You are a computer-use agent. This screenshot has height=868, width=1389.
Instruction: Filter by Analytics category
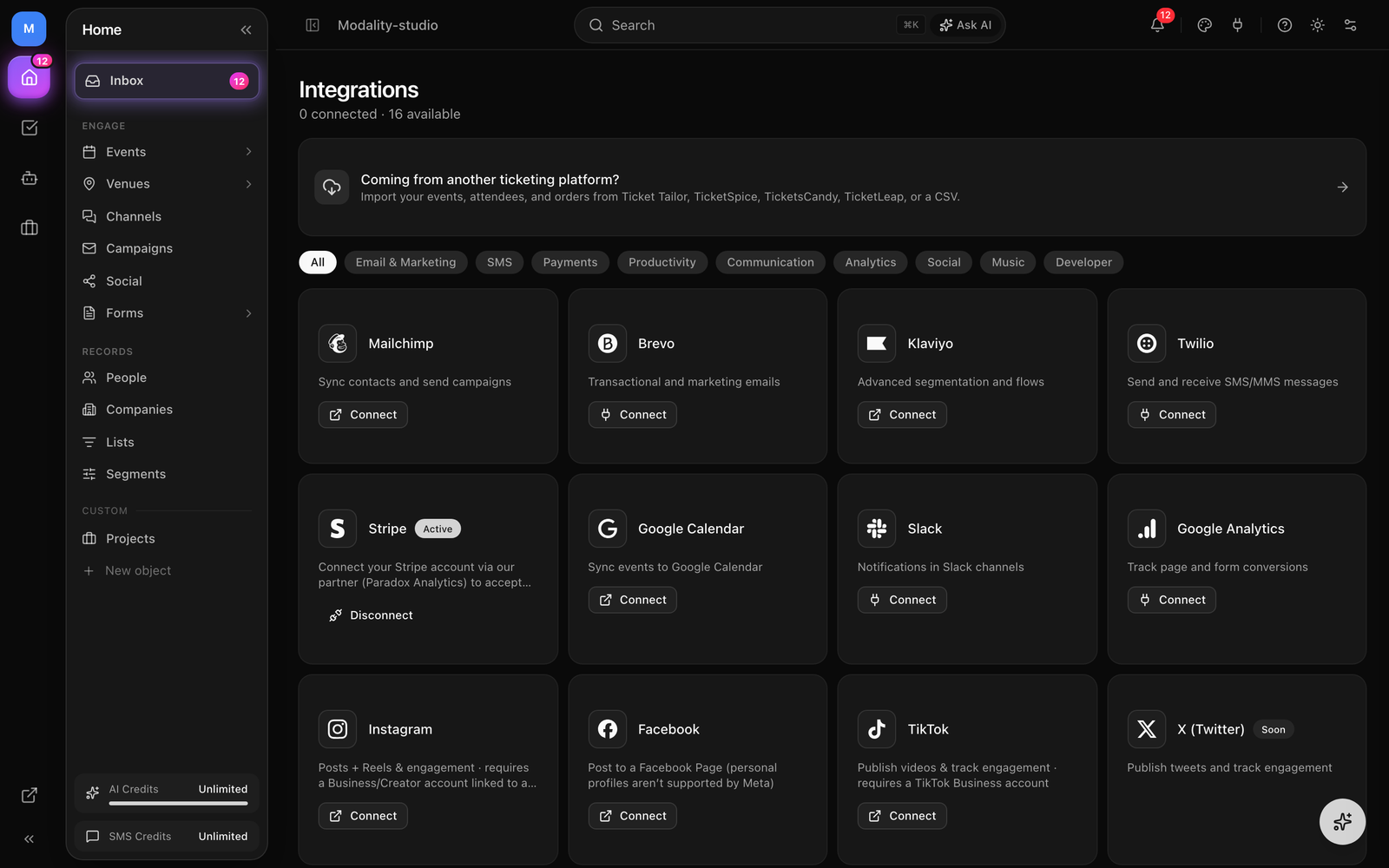[871, 262]
